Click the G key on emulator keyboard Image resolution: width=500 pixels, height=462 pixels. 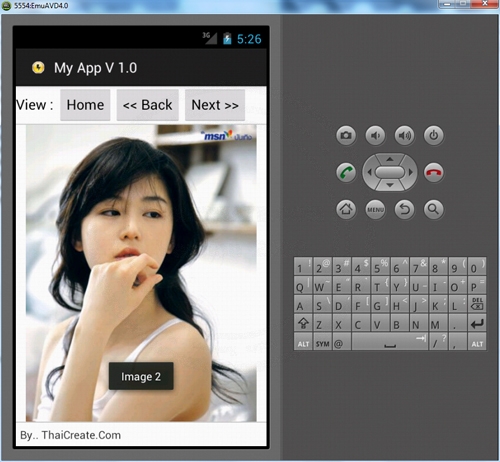click(380, 304)
